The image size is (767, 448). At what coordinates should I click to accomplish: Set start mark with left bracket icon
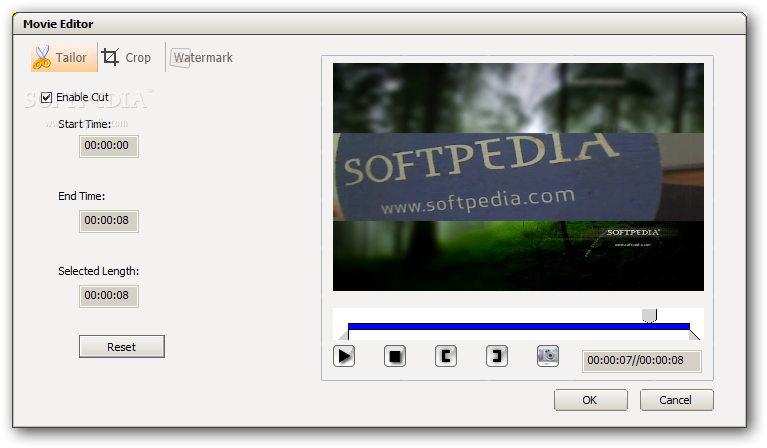(x=446, y=356)
